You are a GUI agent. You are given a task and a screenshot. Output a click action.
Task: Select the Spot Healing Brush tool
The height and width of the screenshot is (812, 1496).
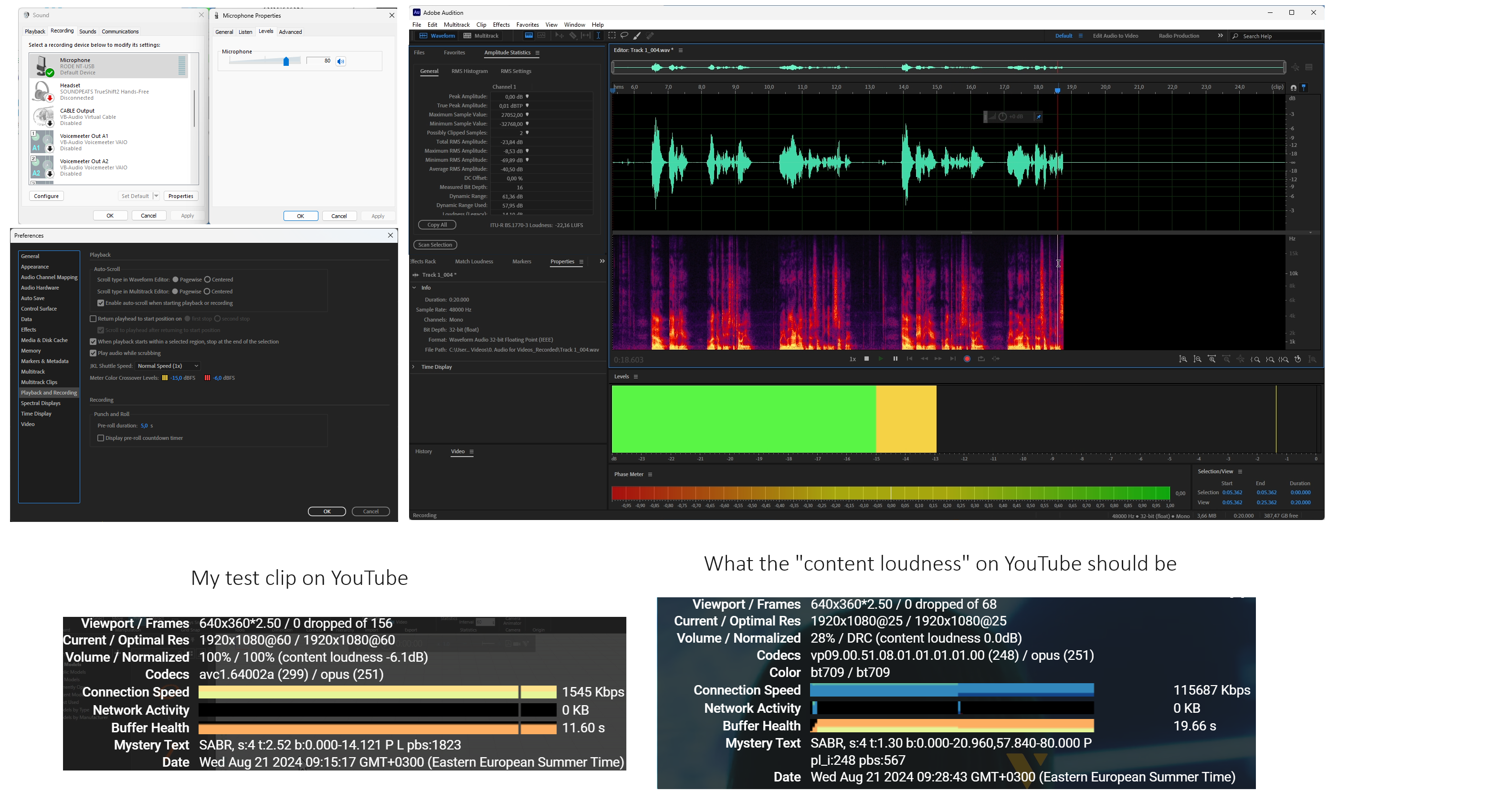(650, 36)
